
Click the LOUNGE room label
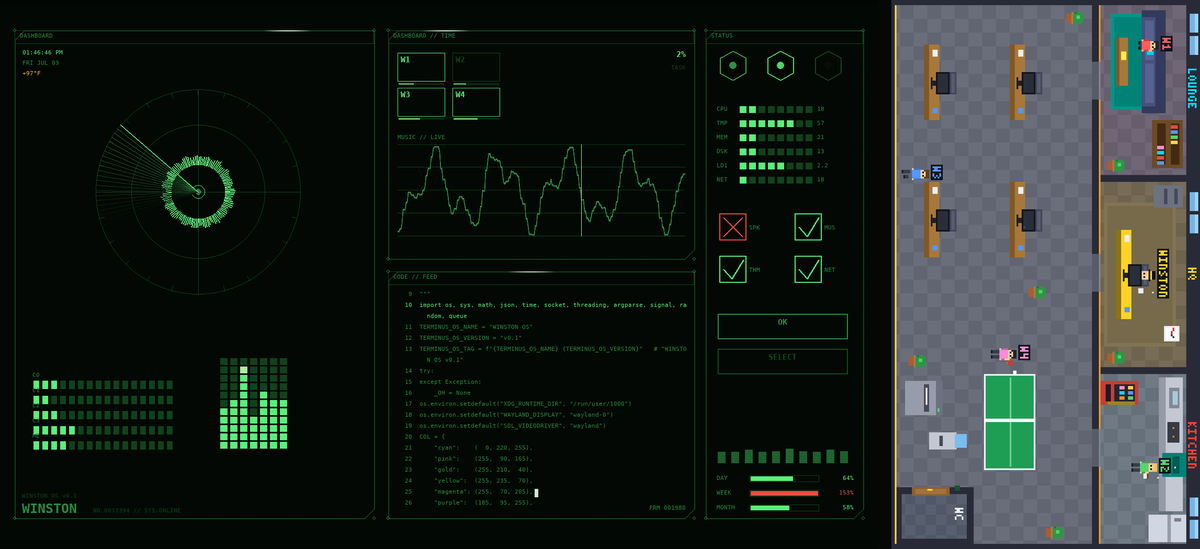coord(1191,87)
